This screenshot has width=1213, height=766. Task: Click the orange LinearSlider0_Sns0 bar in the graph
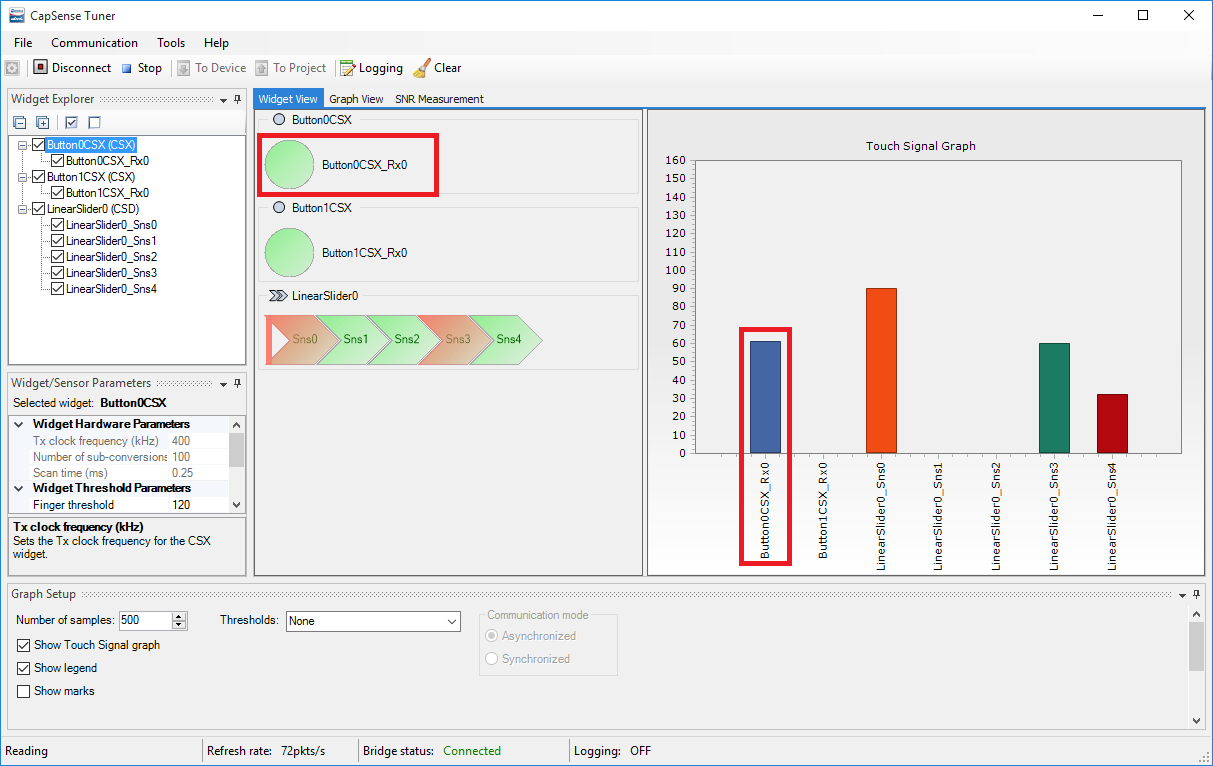click(881, 370)
